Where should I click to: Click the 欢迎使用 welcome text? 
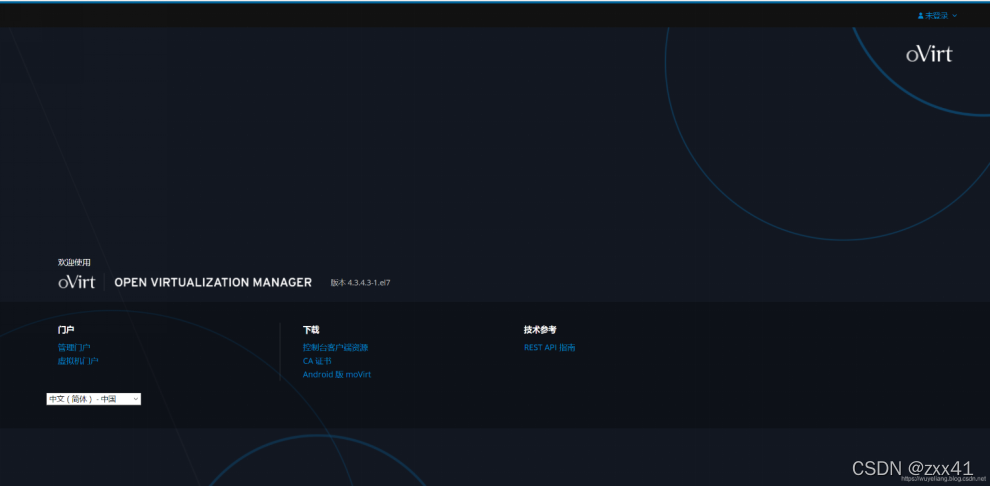click(74, 263)
